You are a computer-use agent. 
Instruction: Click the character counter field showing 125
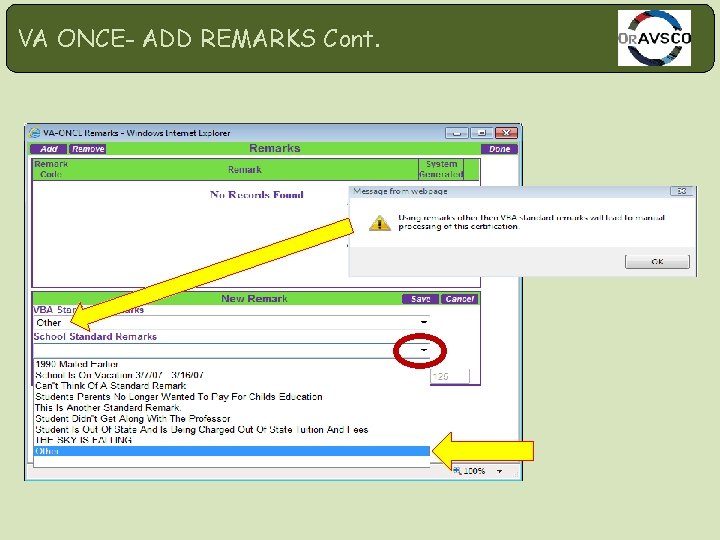(x=450, y=377)
